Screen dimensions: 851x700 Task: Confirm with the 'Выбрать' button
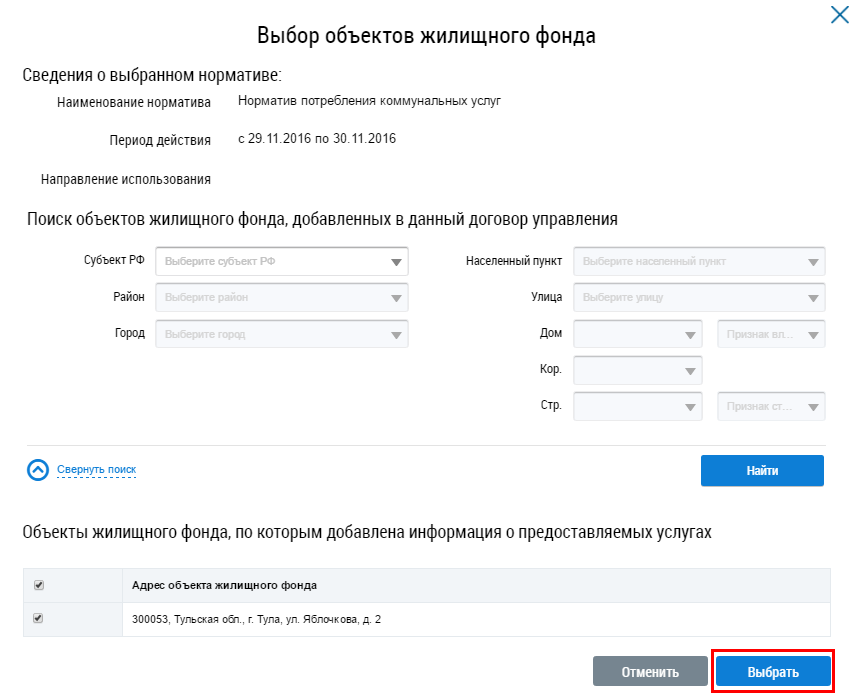point(773,672)
